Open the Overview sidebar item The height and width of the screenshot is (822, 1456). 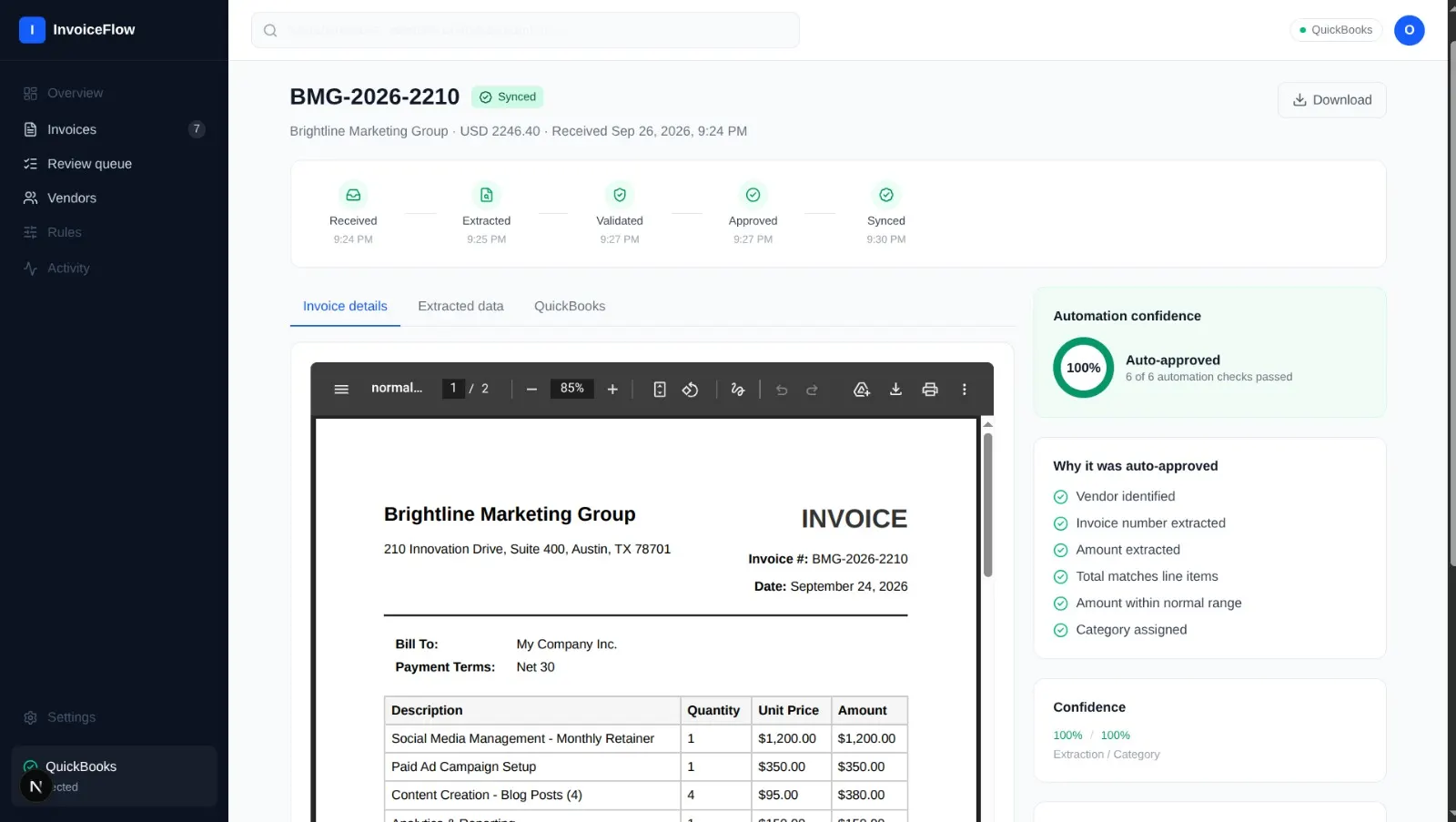point(114,93)
